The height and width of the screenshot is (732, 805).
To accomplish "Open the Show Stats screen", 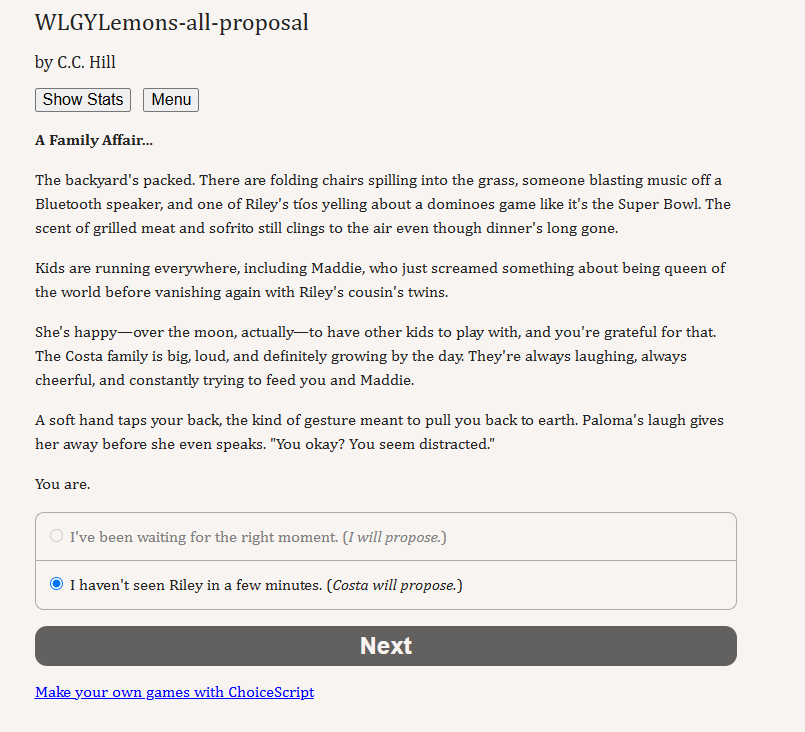I will [x=83, y=100].
